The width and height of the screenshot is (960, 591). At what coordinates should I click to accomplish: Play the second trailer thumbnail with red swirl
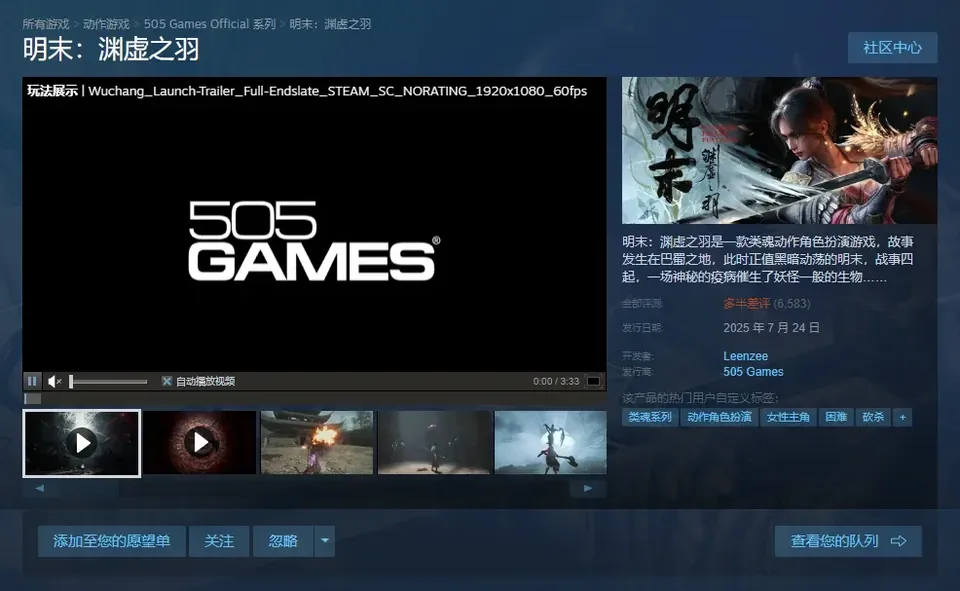pos(200,443)
